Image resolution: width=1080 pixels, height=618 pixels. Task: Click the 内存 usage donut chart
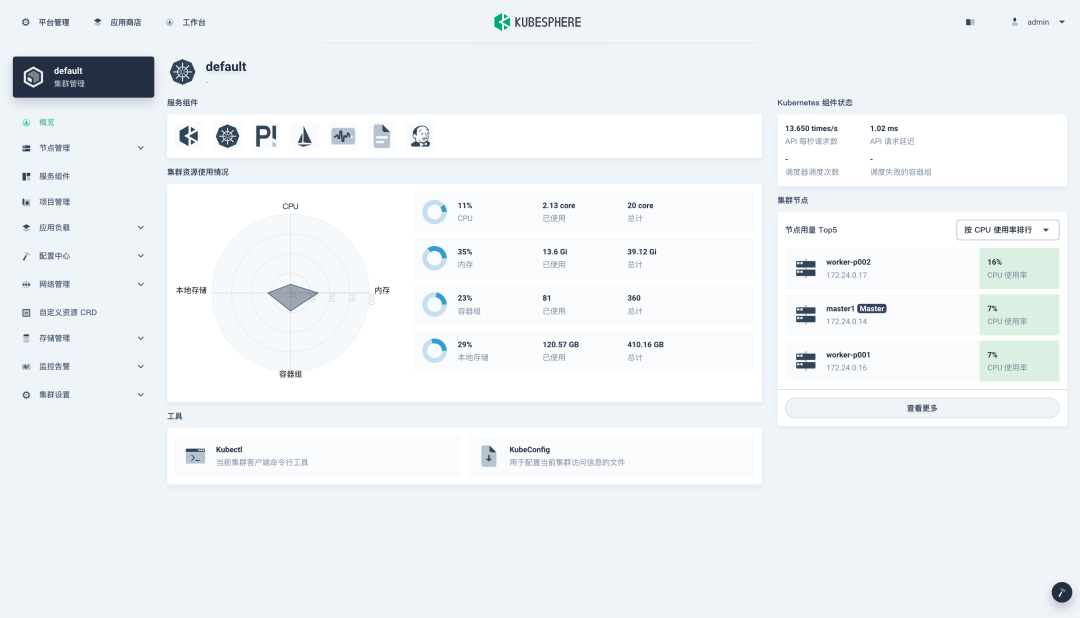coord(435,258)
